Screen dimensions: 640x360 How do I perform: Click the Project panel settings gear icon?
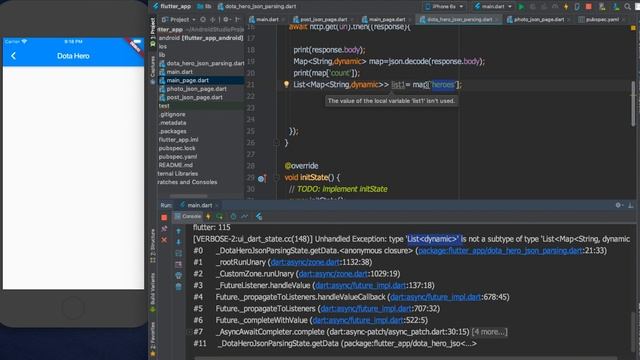(x=226, y=19)
